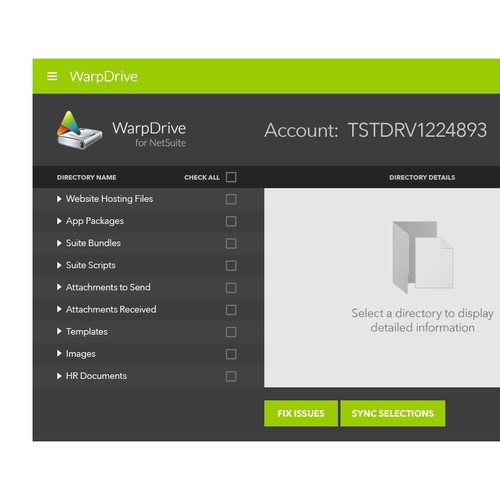Screen dimensions: 500x500
Task: Expand the App Packages directory arrow
Action: coord(59,221)
